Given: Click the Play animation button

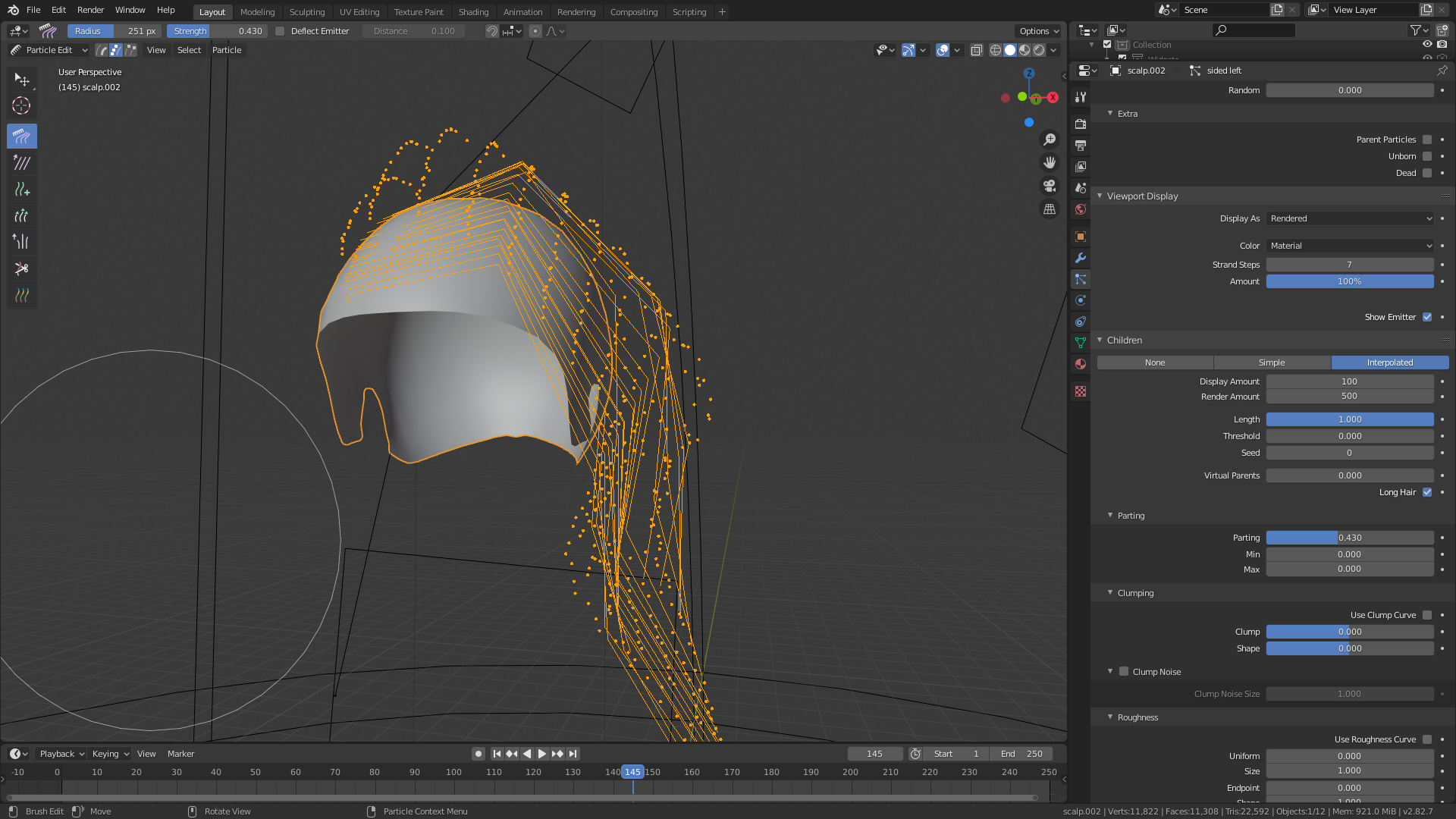Looking at the screenshot, I should point(541,754).
